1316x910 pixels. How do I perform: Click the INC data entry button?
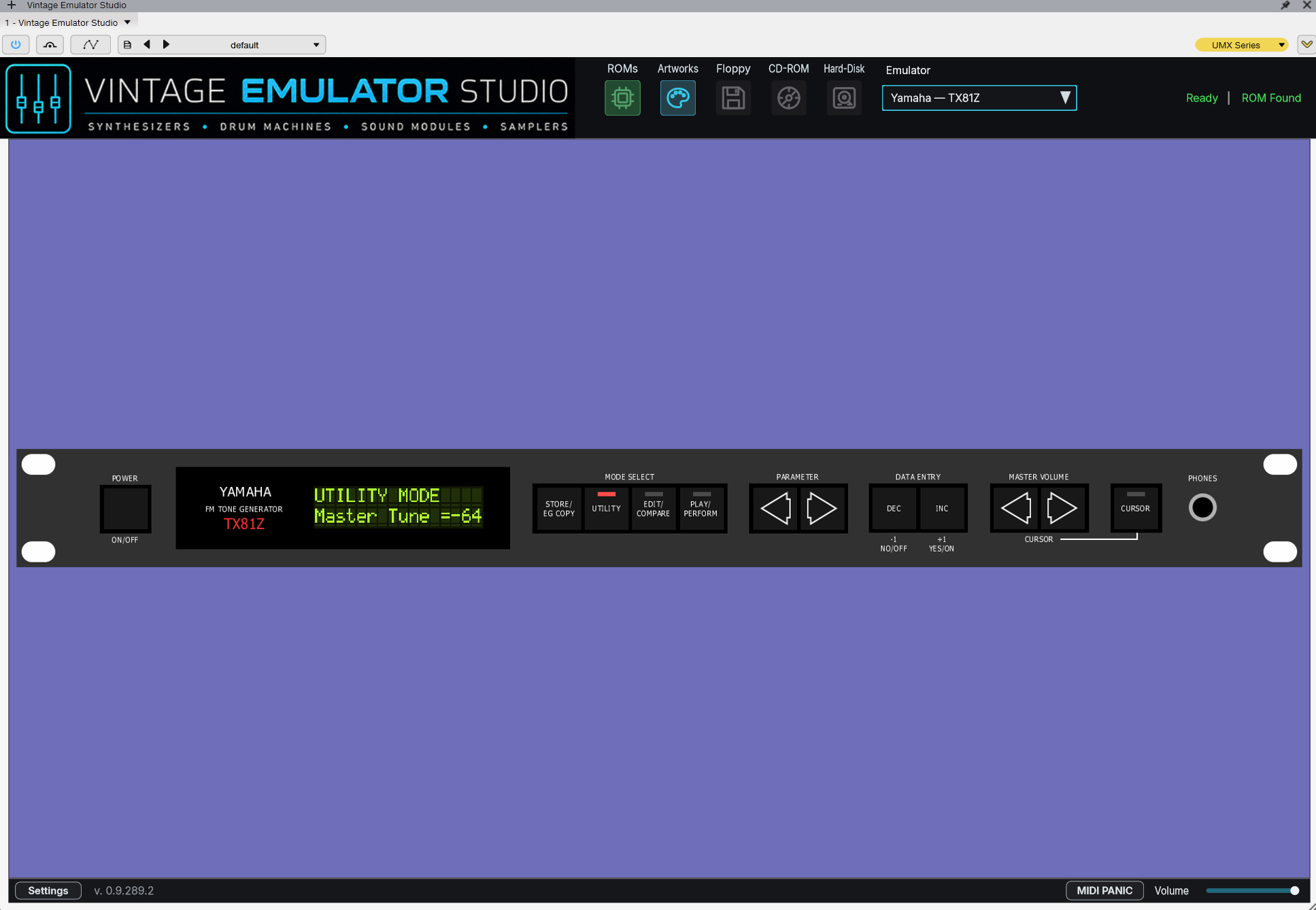[x=941, y=508]
